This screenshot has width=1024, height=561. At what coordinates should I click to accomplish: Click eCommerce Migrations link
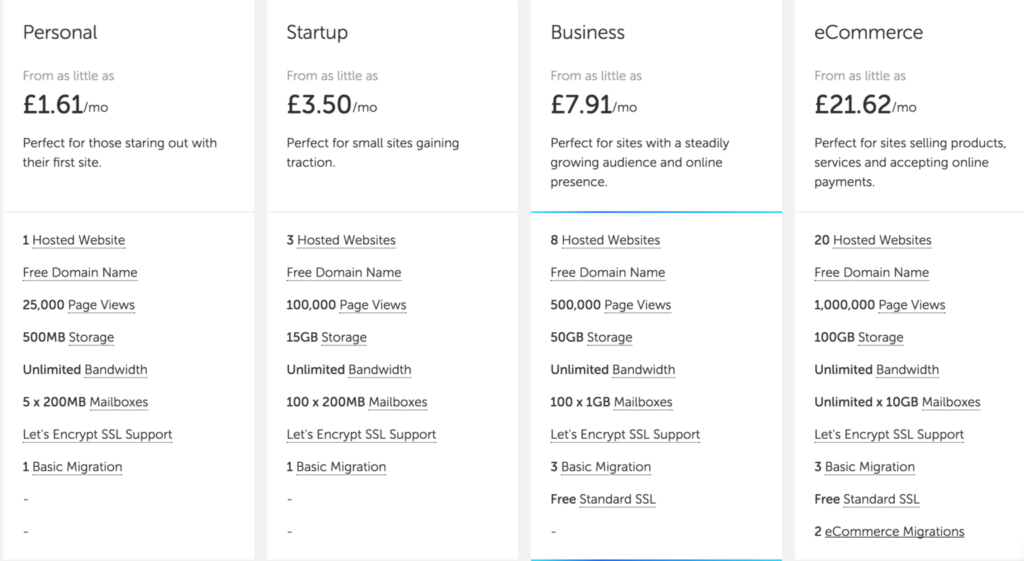tap(894, 532)
